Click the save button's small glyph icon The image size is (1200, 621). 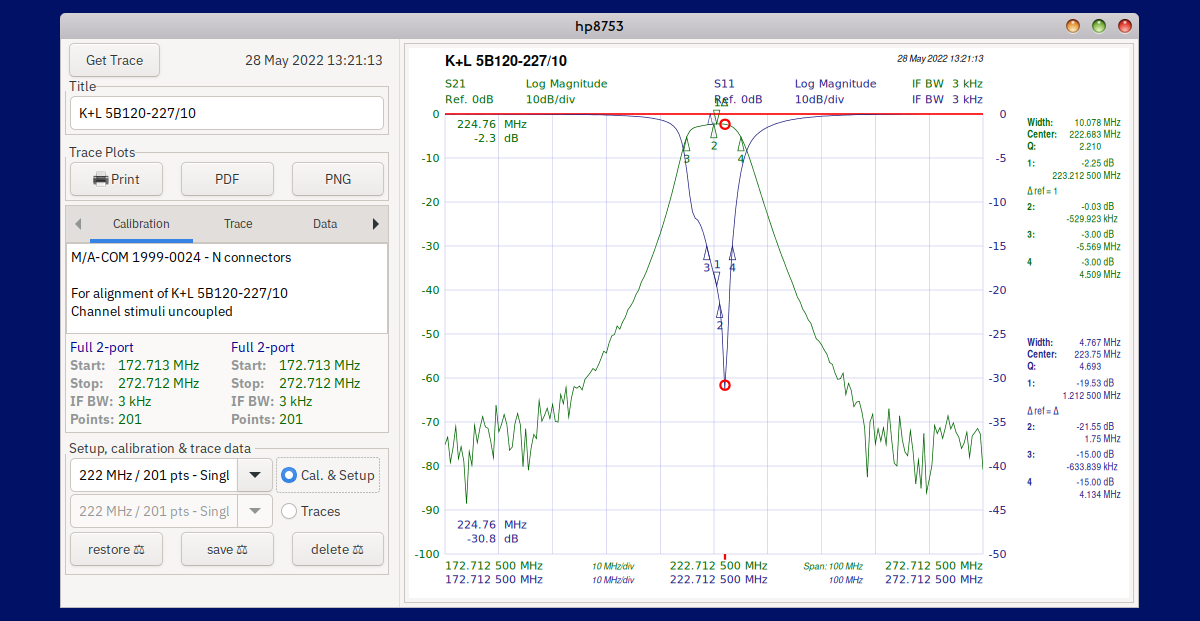(x=244, y=549)
